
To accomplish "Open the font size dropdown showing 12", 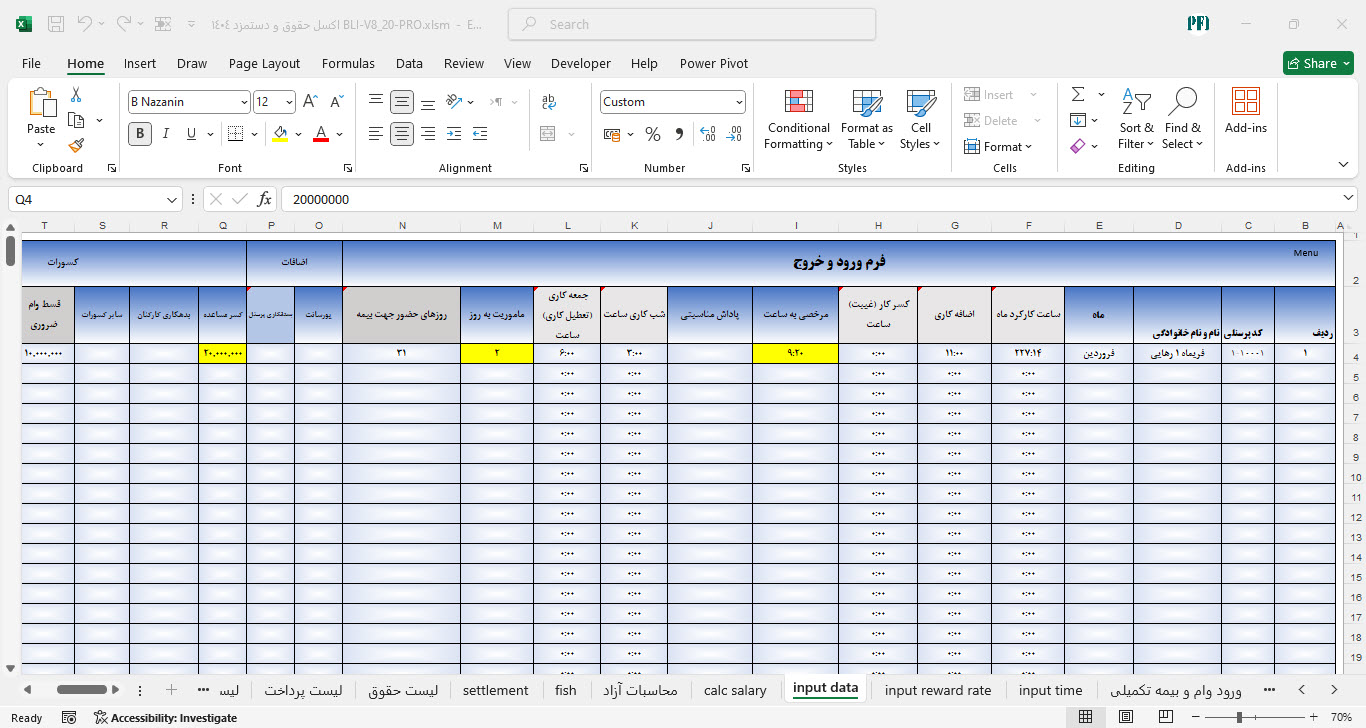I will [290, 102].
